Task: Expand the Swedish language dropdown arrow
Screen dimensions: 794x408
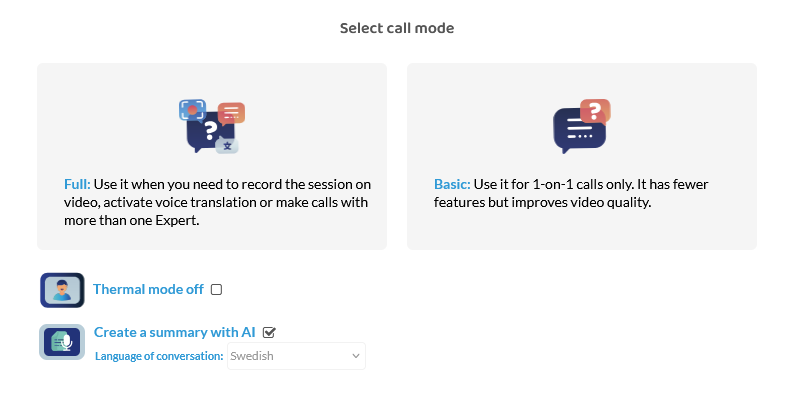Action: [355, 356]
